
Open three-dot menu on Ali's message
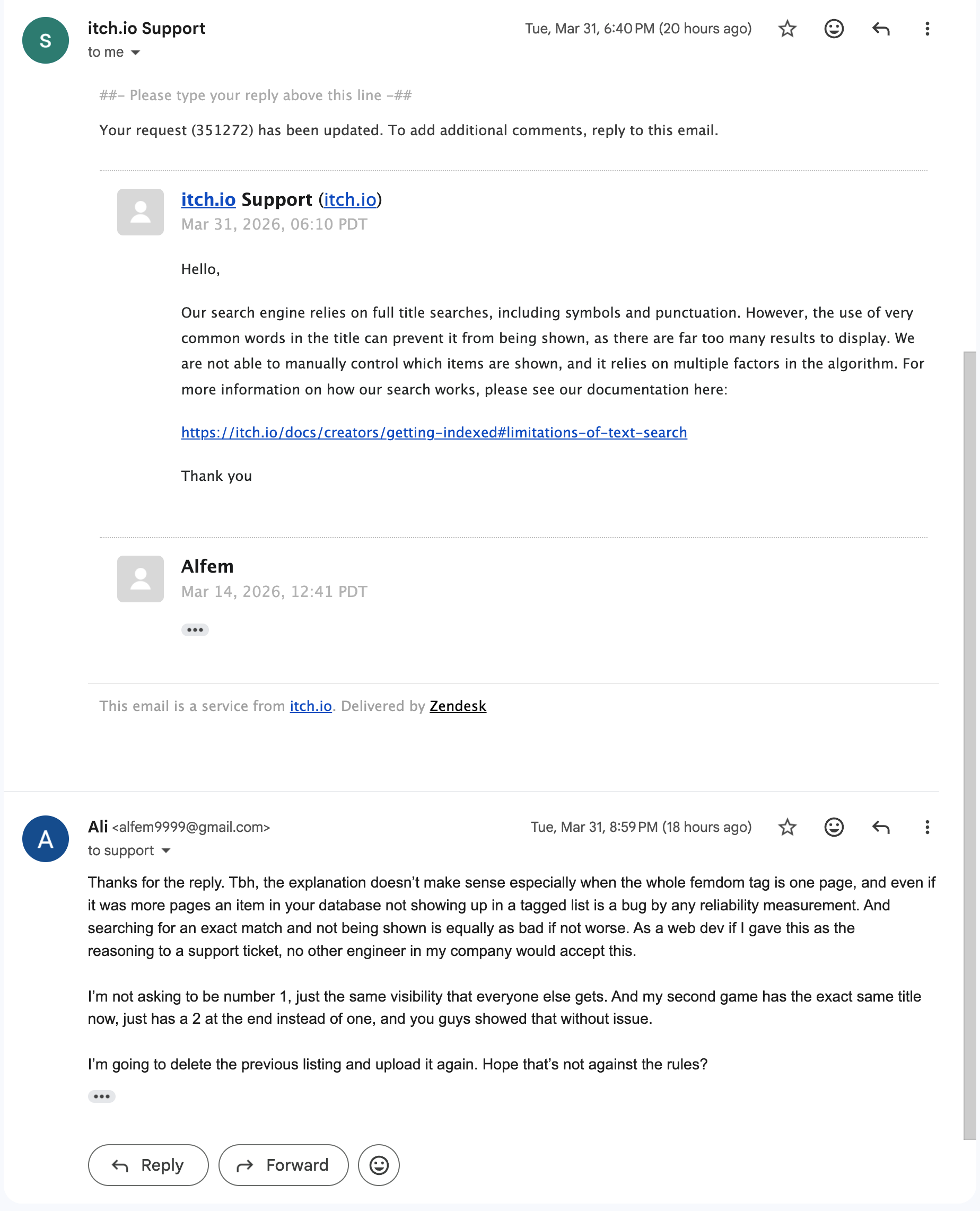point(927,827)
